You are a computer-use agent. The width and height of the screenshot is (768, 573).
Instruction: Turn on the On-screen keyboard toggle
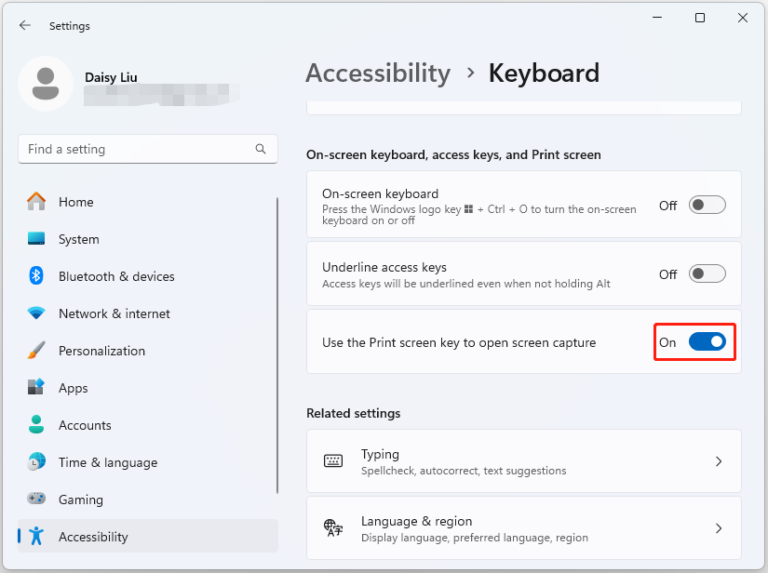pyautogui.click(x=707, y=205)
